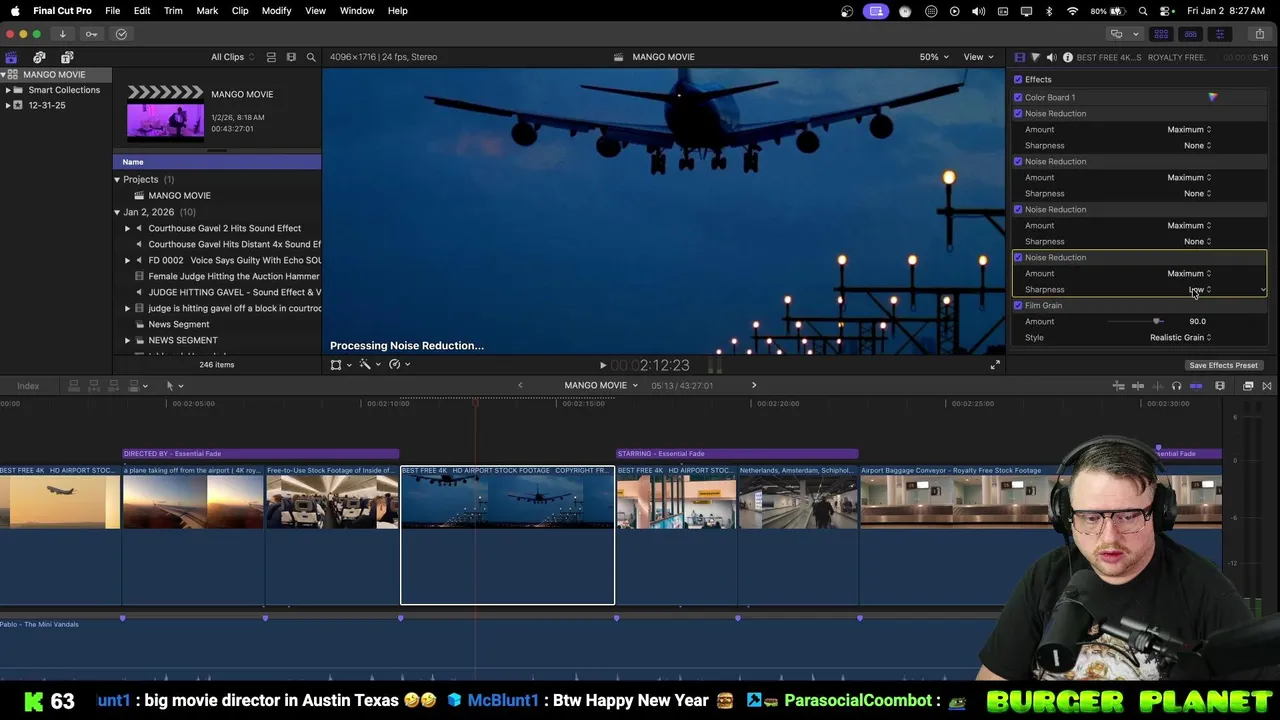Open the Select arrow tool menu

tap(174, 386)
